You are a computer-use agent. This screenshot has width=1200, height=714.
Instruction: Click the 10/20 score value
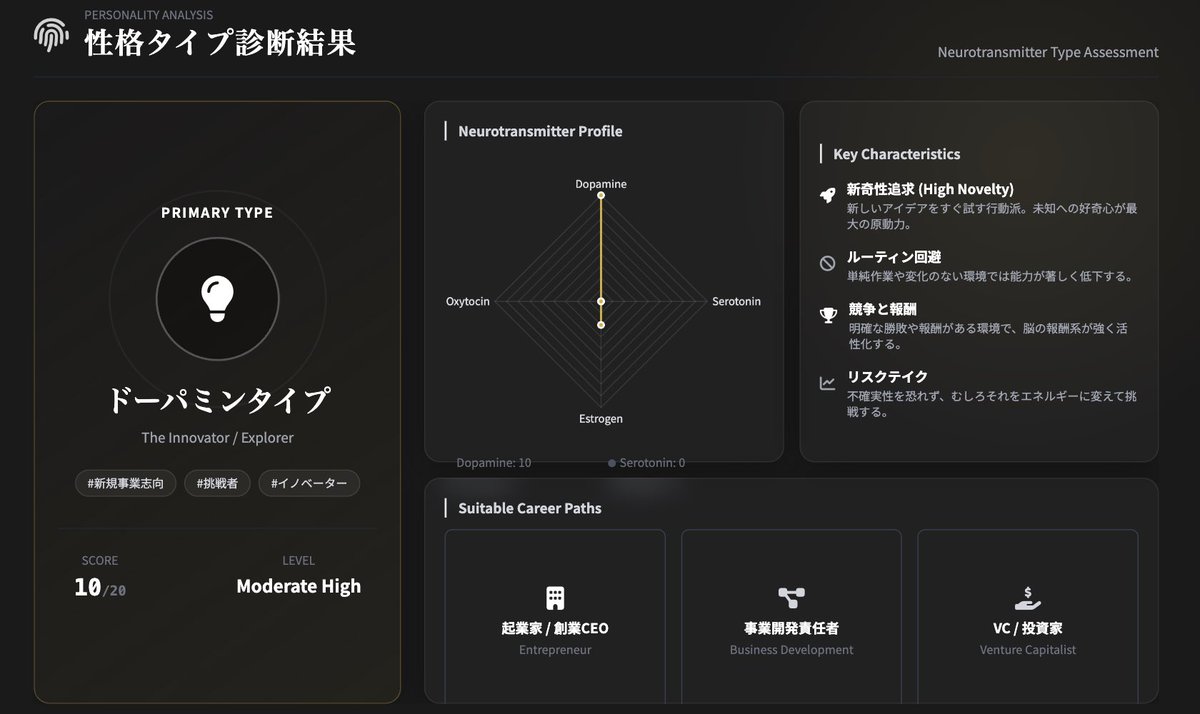100,587
